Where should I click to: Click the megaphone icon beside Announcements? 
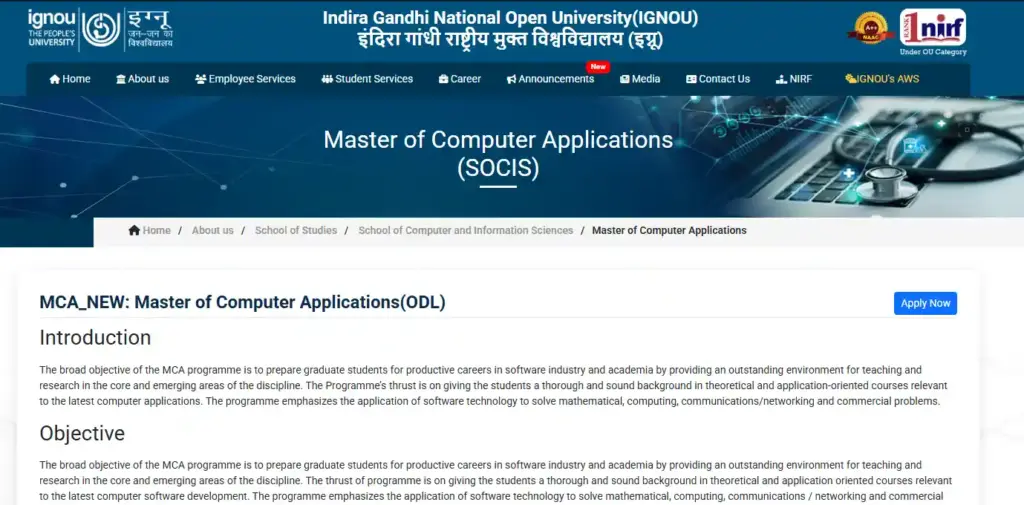(x=511, y=79)
